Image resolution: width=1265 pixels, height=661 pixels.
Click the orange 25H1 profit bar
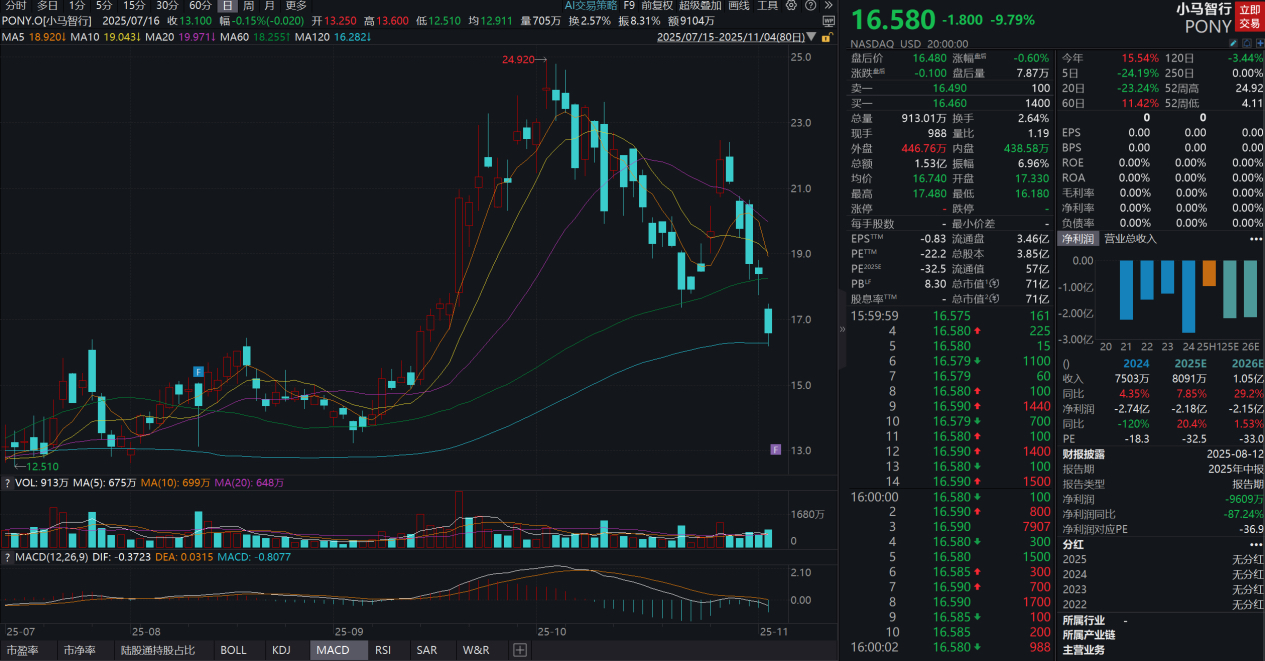(1209, 274)
